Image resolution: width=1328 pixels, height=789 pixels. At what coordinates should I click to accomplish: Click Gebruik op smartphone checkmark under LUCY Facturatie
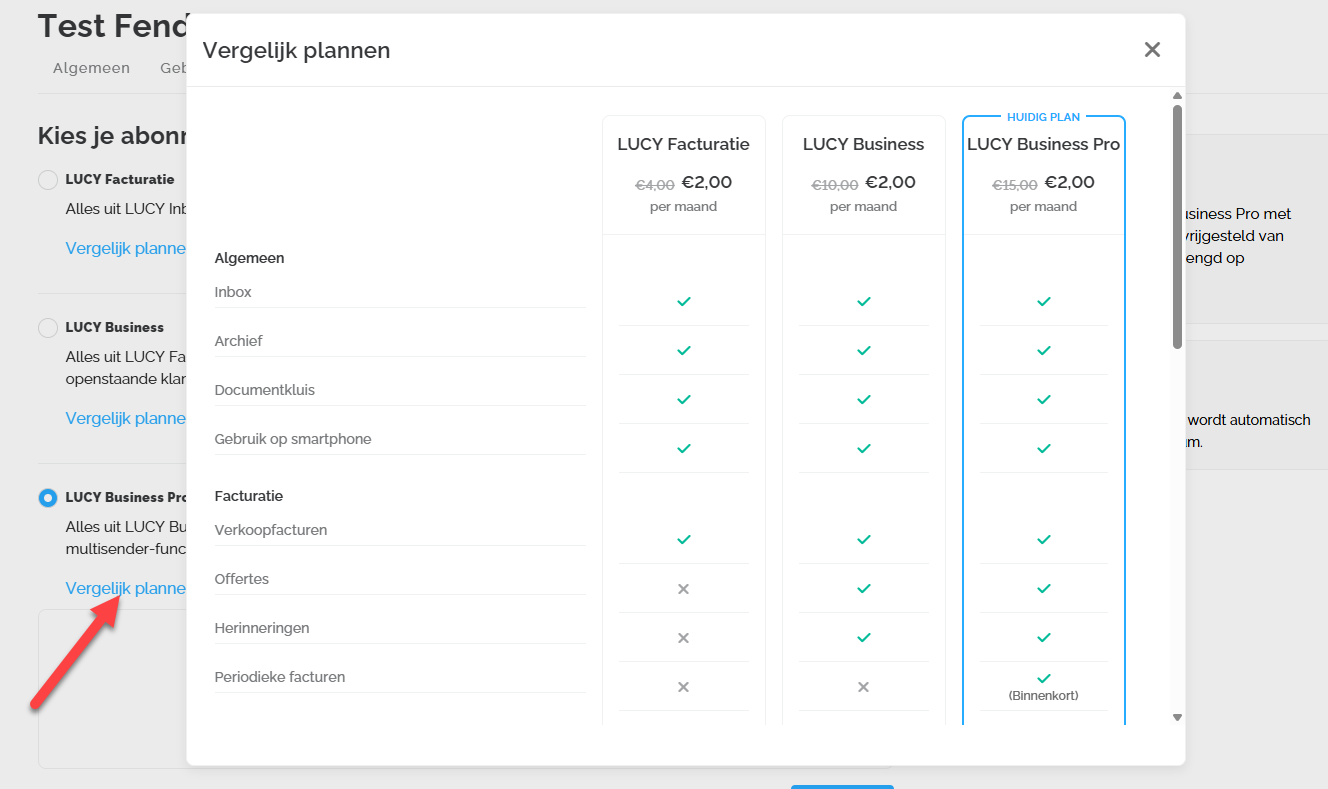pos(684,448)
